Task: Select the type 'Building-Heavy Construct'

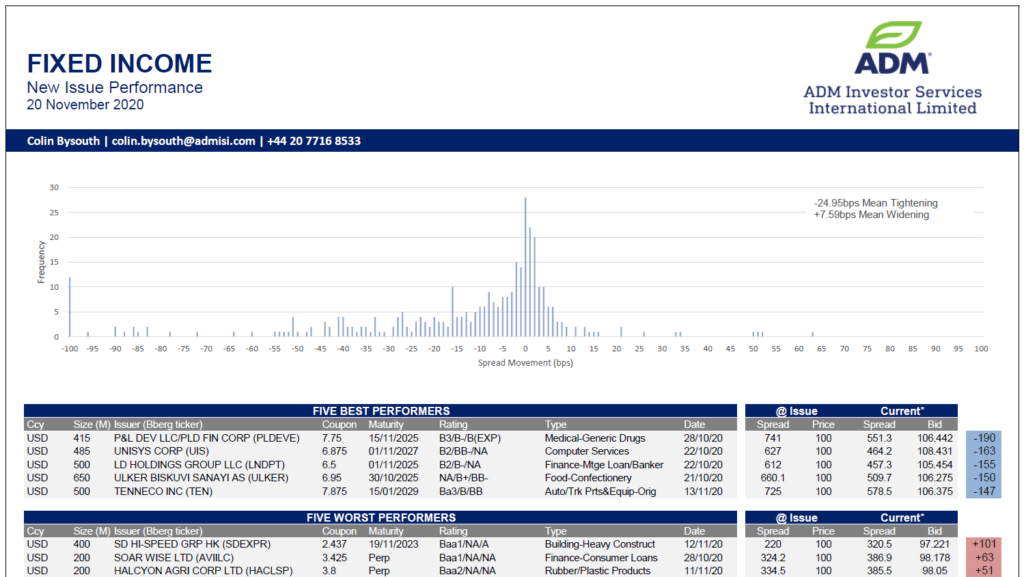Action: pos(600,544)
